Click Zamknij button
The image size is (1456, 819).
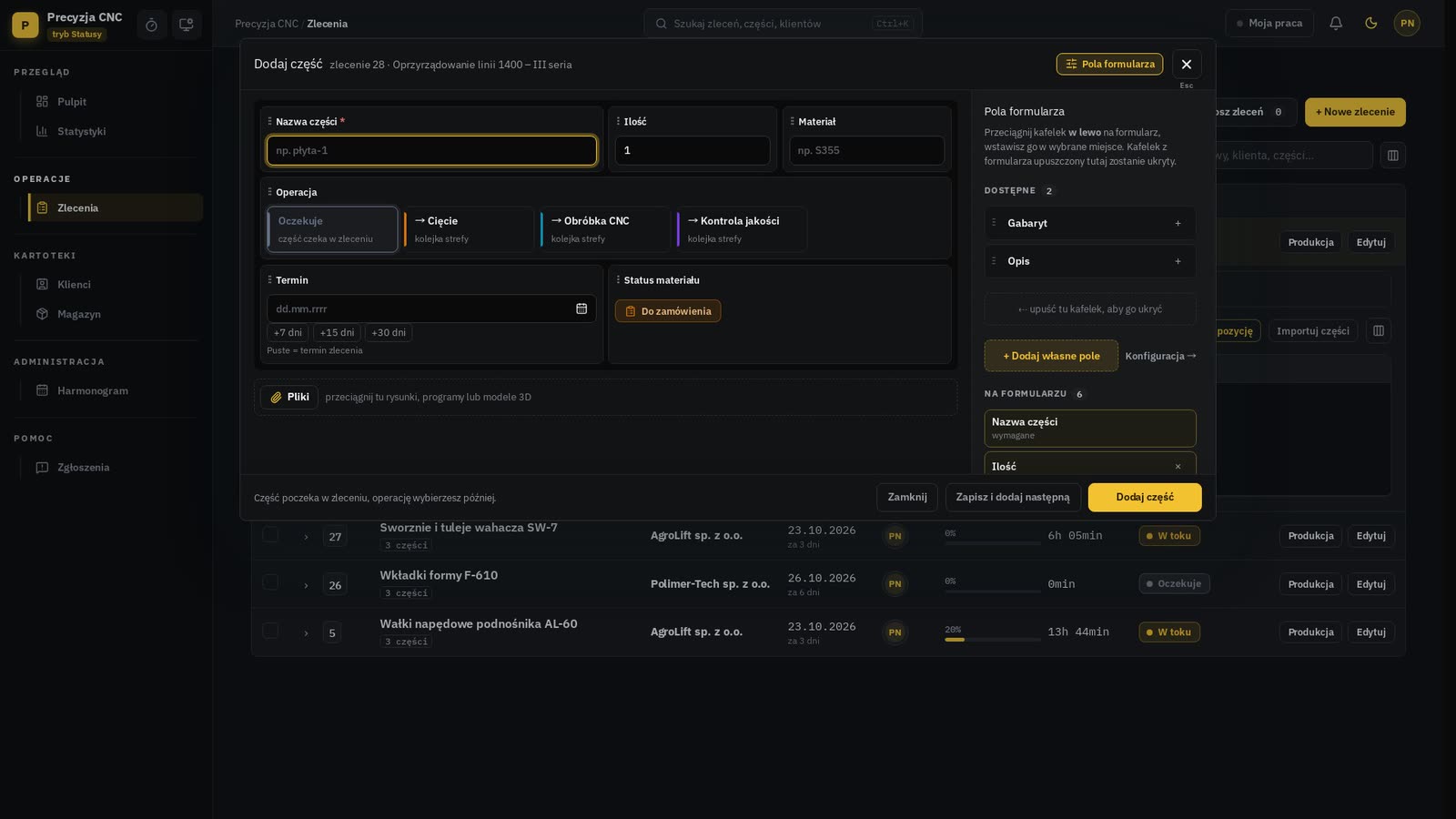(907, 498)
